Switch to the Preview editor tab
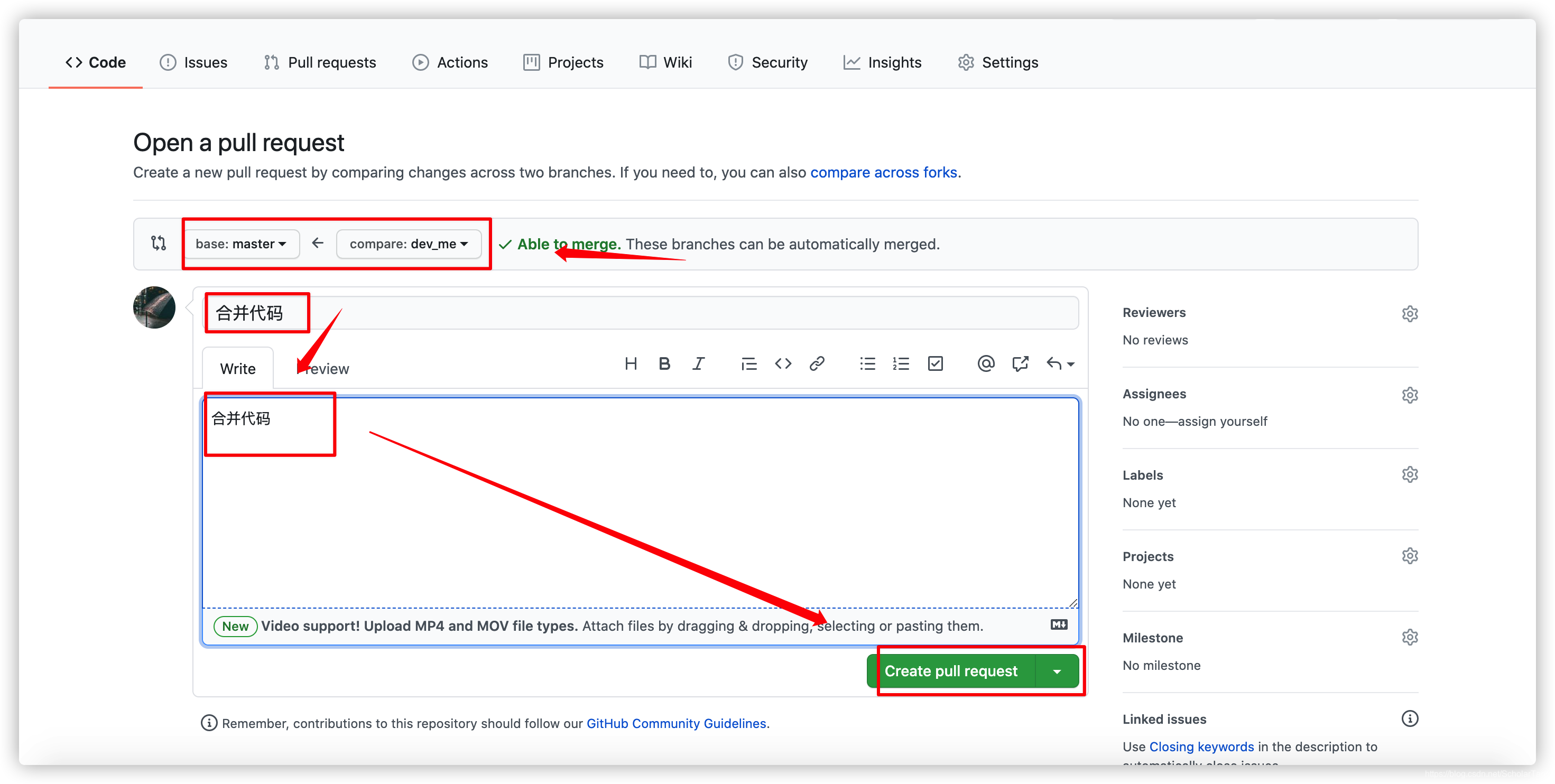The image size is (1555, 784). pos(323,369)
